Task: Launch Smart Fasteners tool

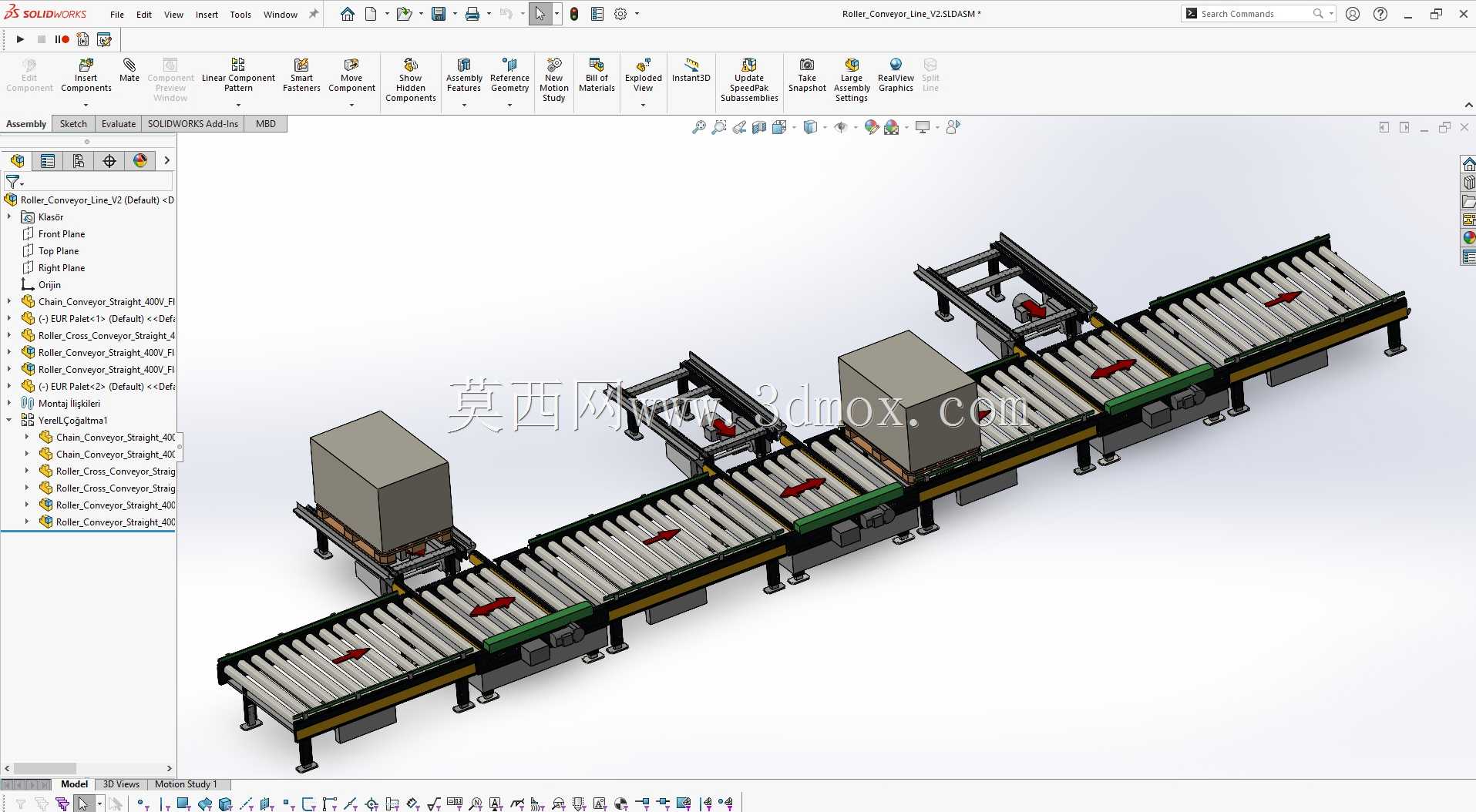Action: tap(301, 75)
